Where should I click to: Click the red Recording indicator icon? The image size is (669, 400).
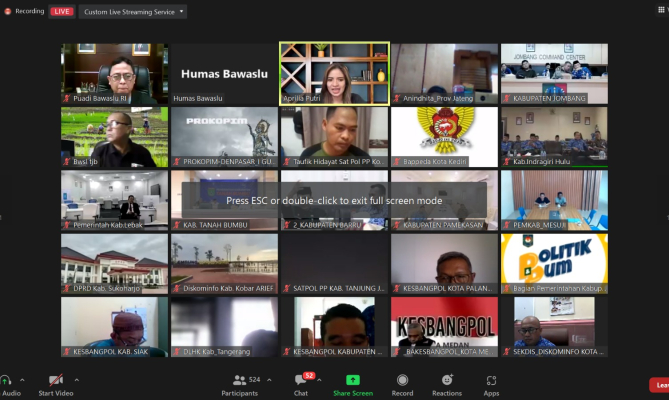pos(9,11)
